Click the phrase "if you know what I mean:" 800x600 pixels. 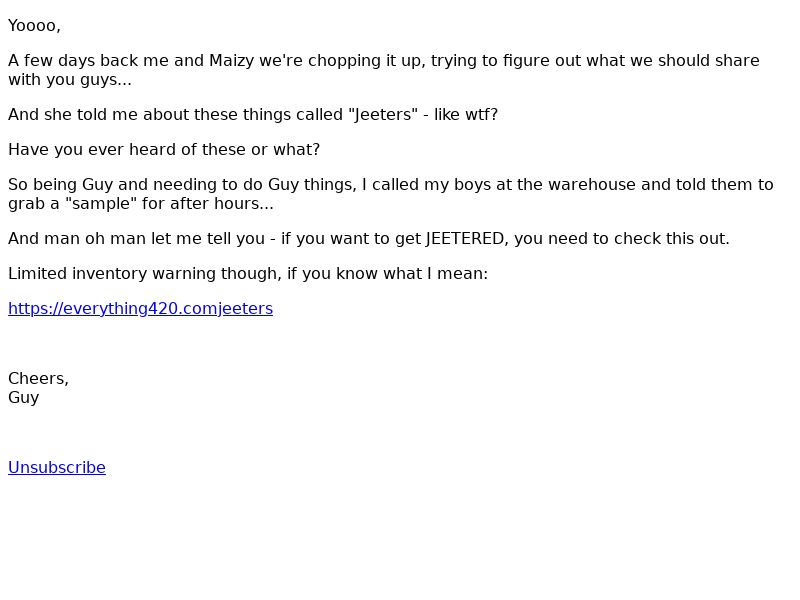pyautogui.click(x=387, y=273)
